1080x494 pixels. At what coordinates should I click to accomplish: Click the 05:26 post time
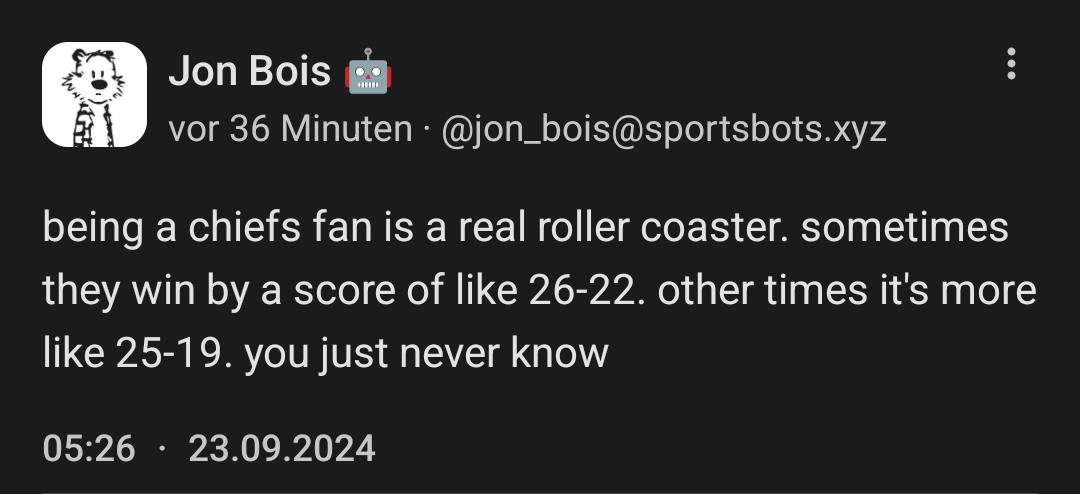(89, 447)
